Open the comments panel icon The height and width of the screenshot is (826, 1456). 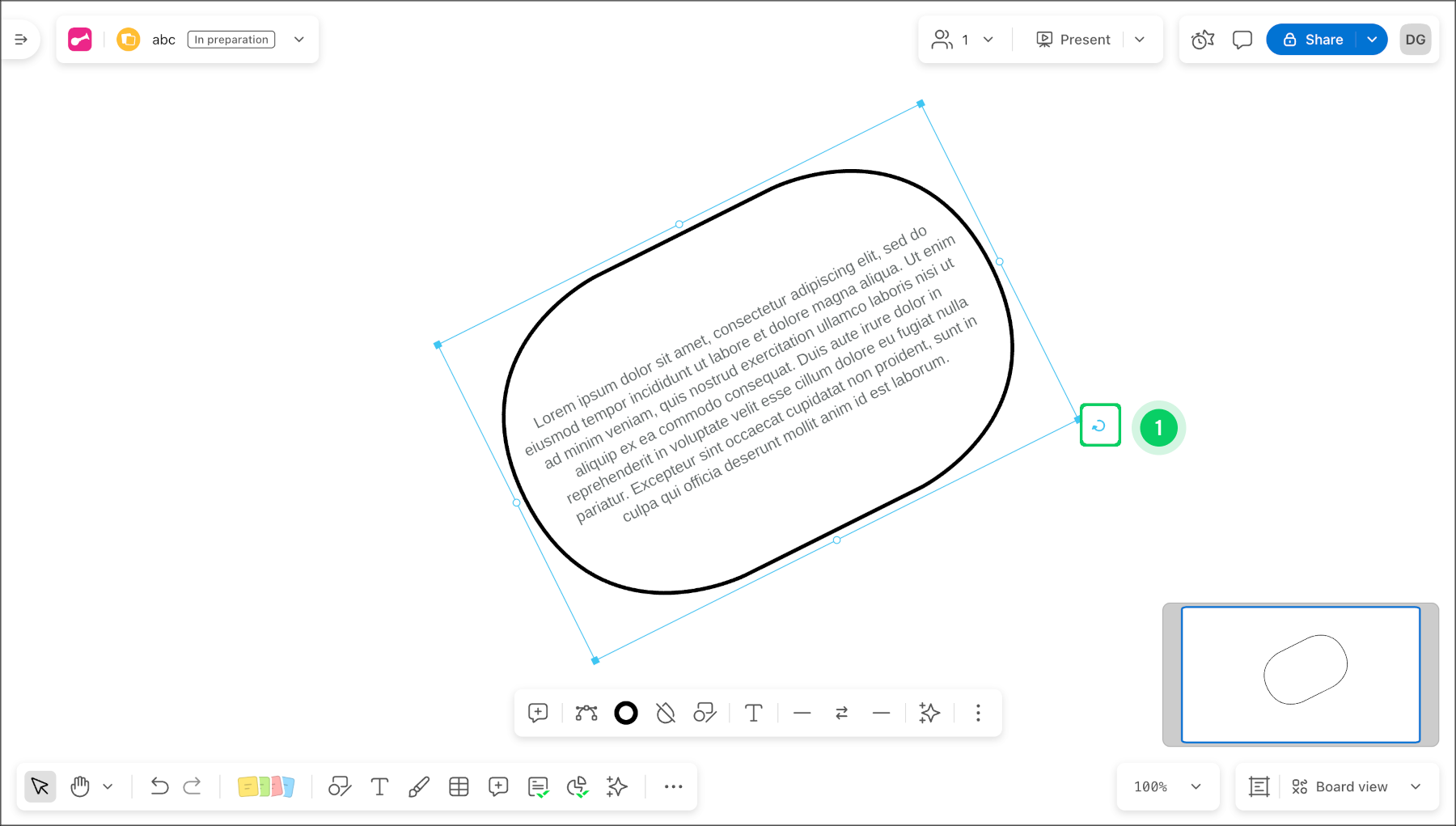pos(1242,39)
